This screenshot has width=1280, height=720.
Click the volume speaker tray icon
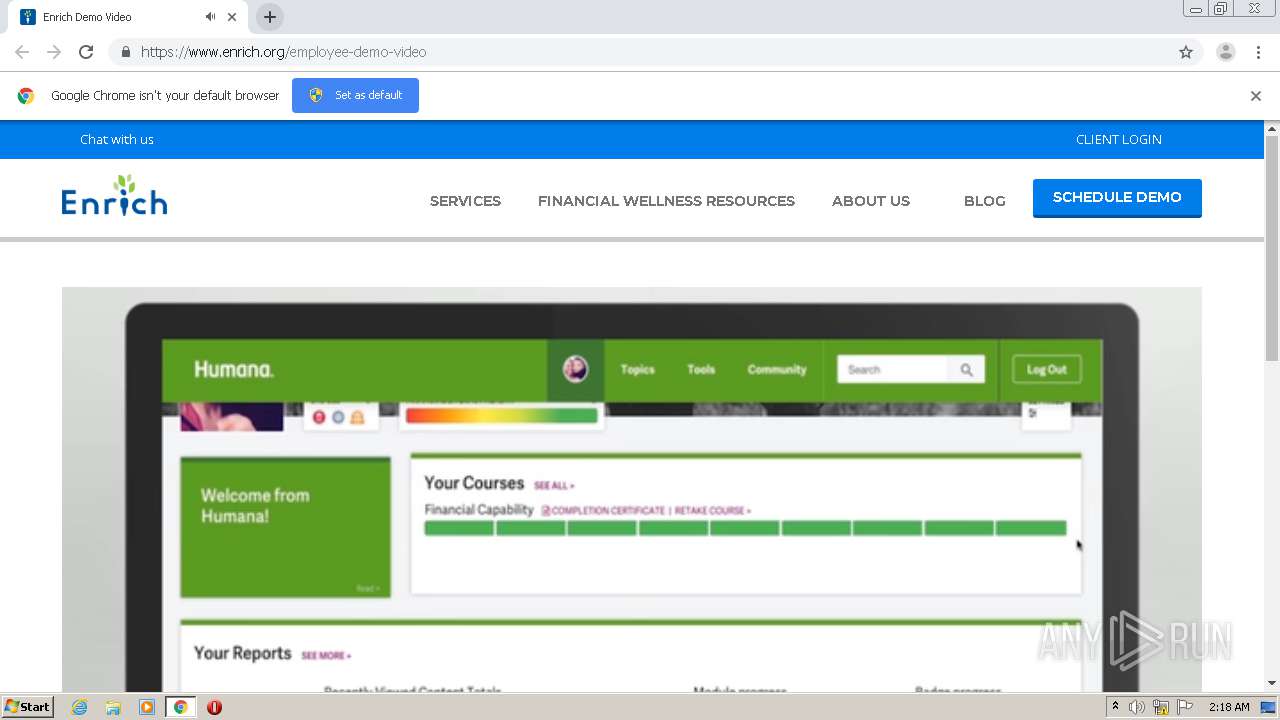1137,707
